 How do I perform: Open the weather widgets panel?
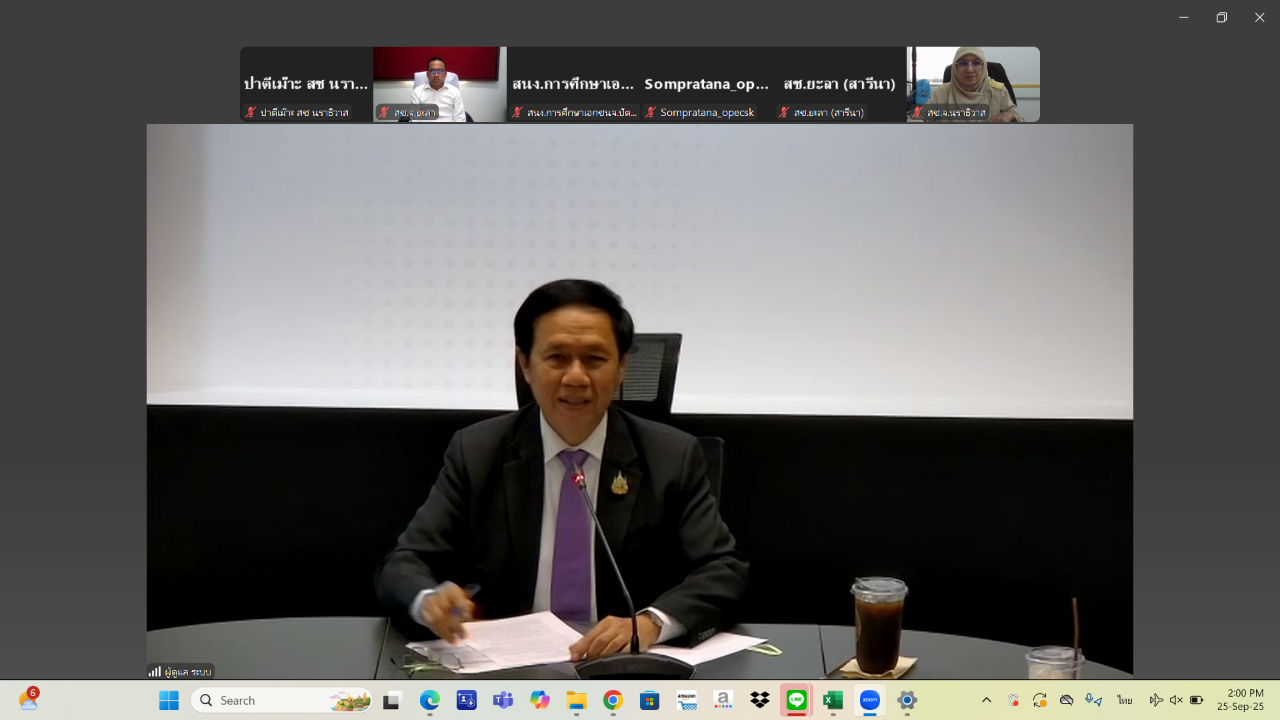click(28, 700)
